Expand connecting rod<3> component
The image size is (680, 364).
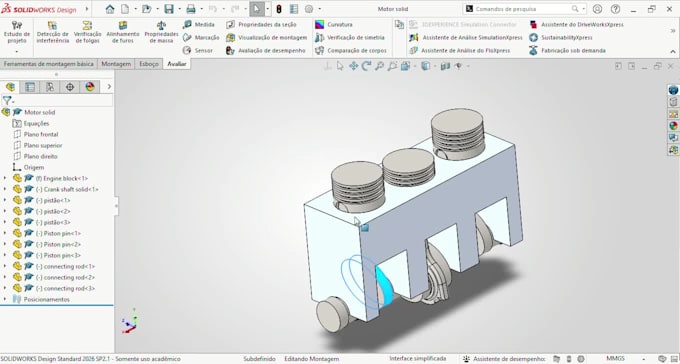tap(5, 288)
